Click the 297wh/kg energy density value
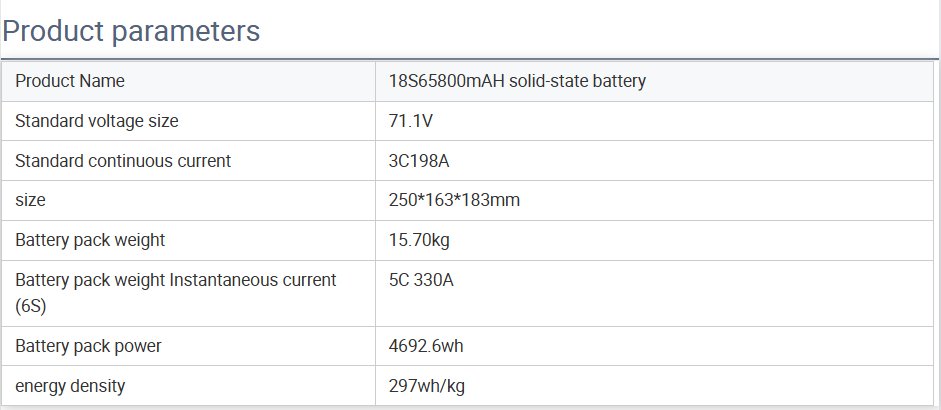This screenshot has width=941, height=410. [427, 385]
